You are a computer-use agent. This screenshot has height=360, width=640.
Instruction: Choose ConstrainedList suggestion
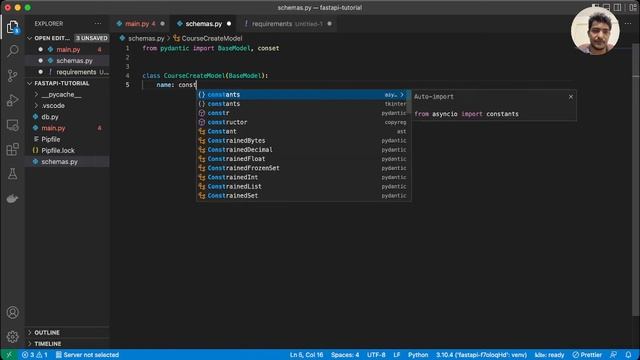tap(302, 187)
